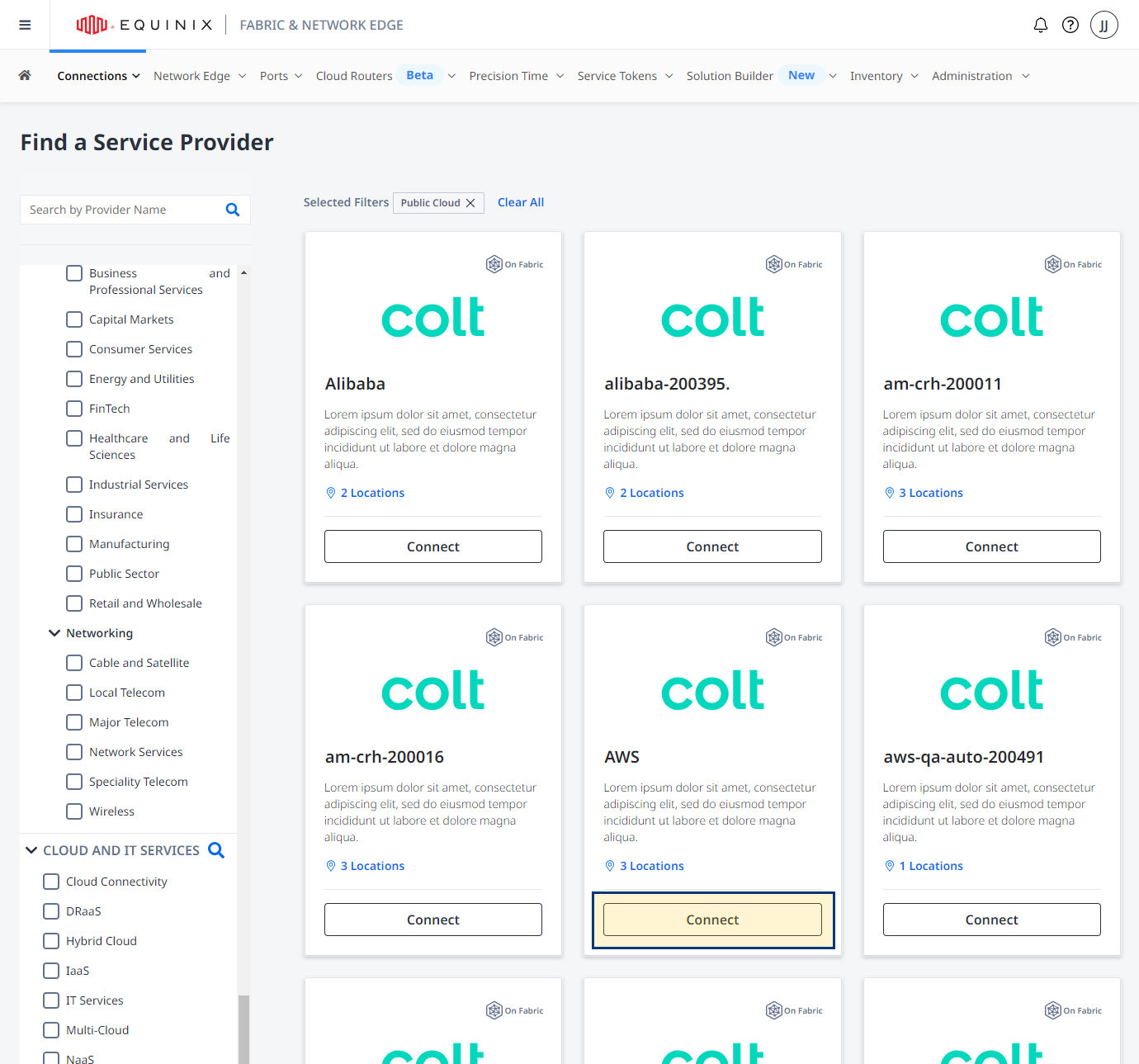This screenshot has width=1139, height=1064.
Task: Connect to alibaba-200395. provider
Action: coord(712,546)
